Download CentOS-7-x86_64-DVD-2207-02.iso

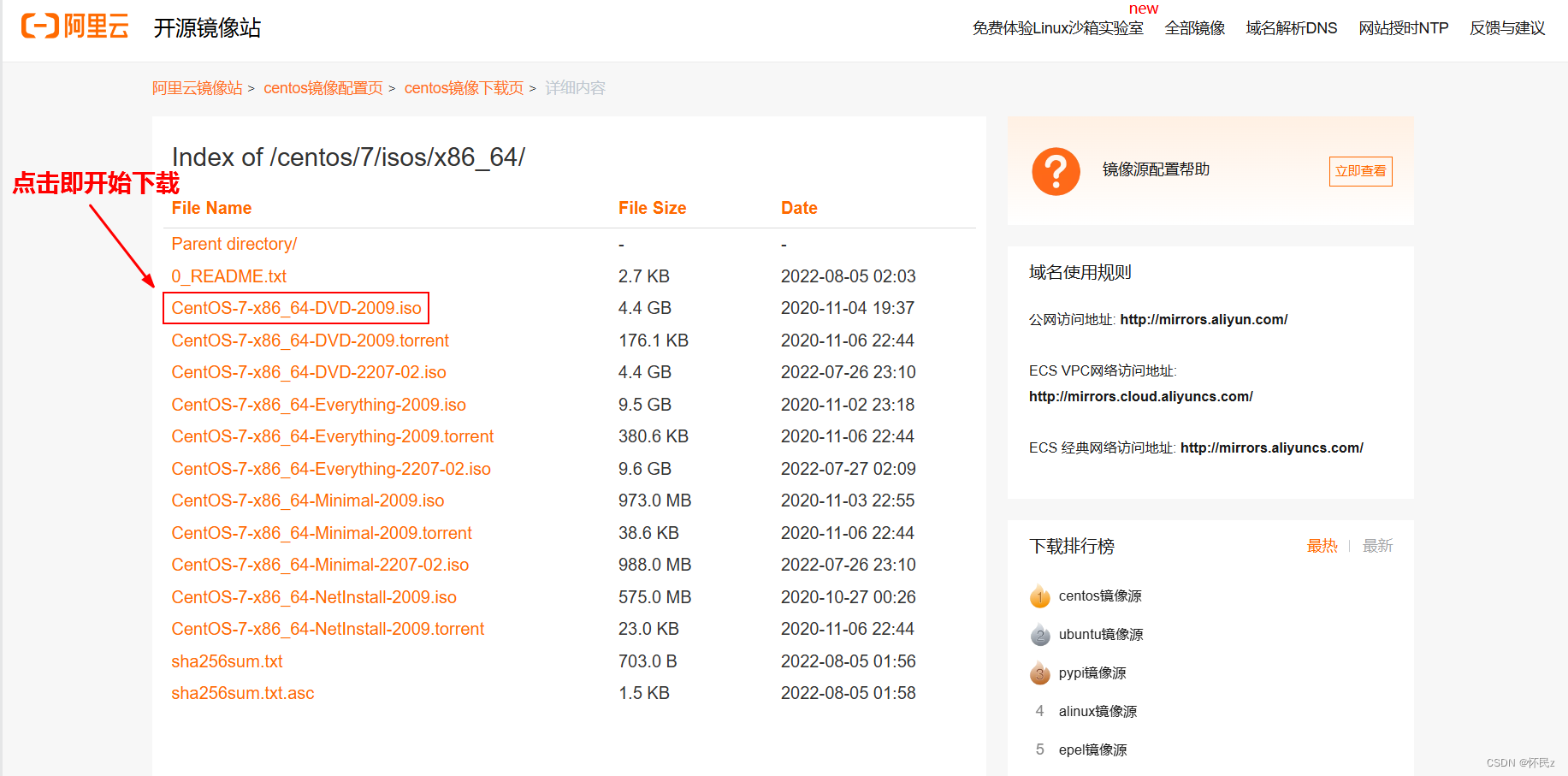tap(309, 372)
